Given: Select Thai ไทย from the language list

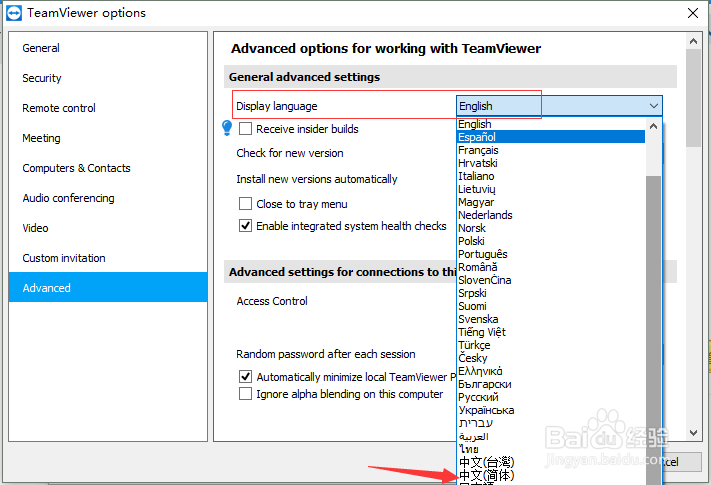Looking at the screenshot, I should [x=550, y=449].
